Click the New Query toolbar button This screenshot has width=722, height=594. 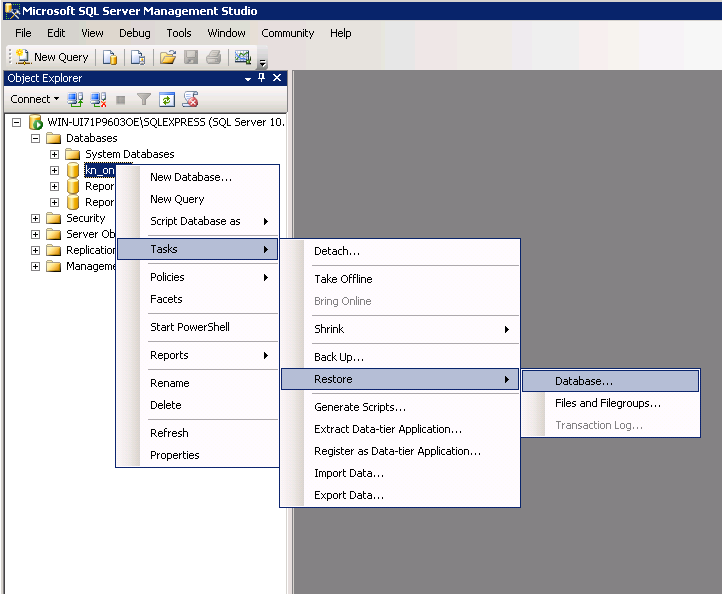pos(52,57)
